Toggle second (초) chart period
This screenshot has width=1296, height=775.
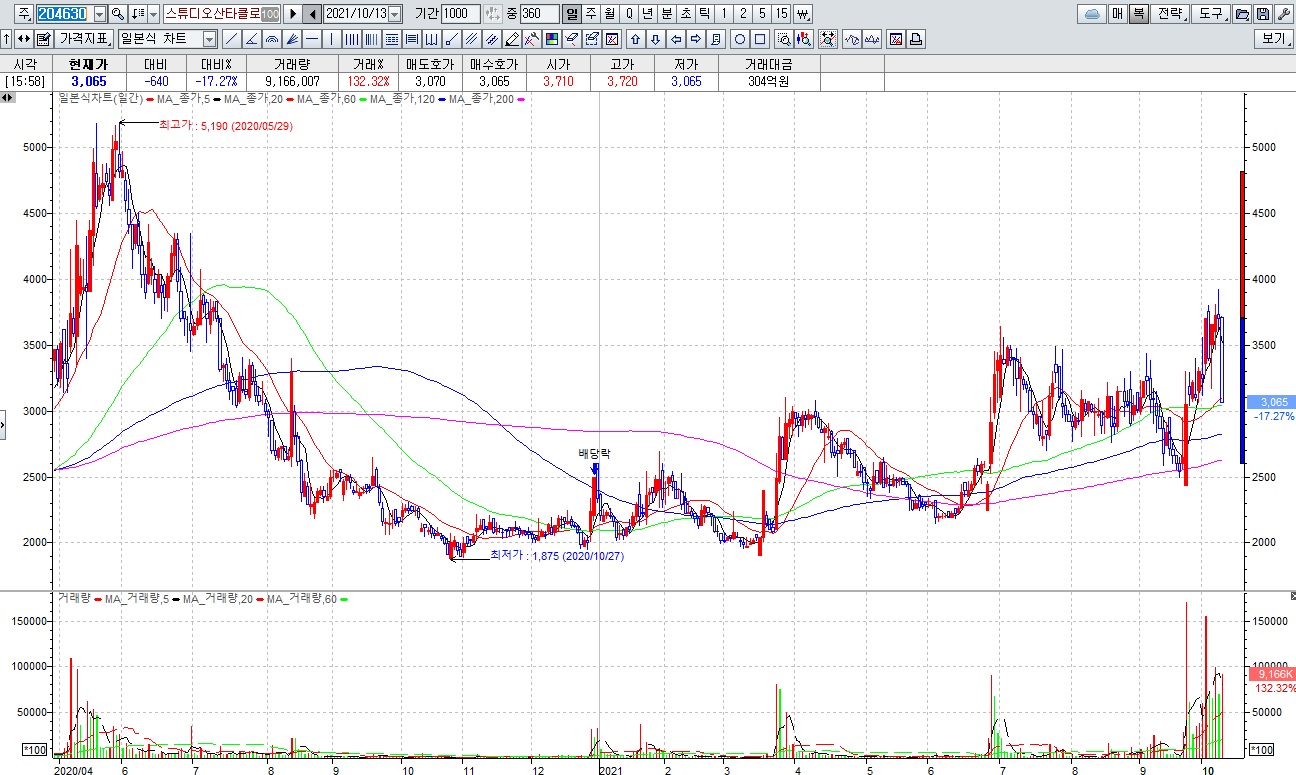point(686,14)
